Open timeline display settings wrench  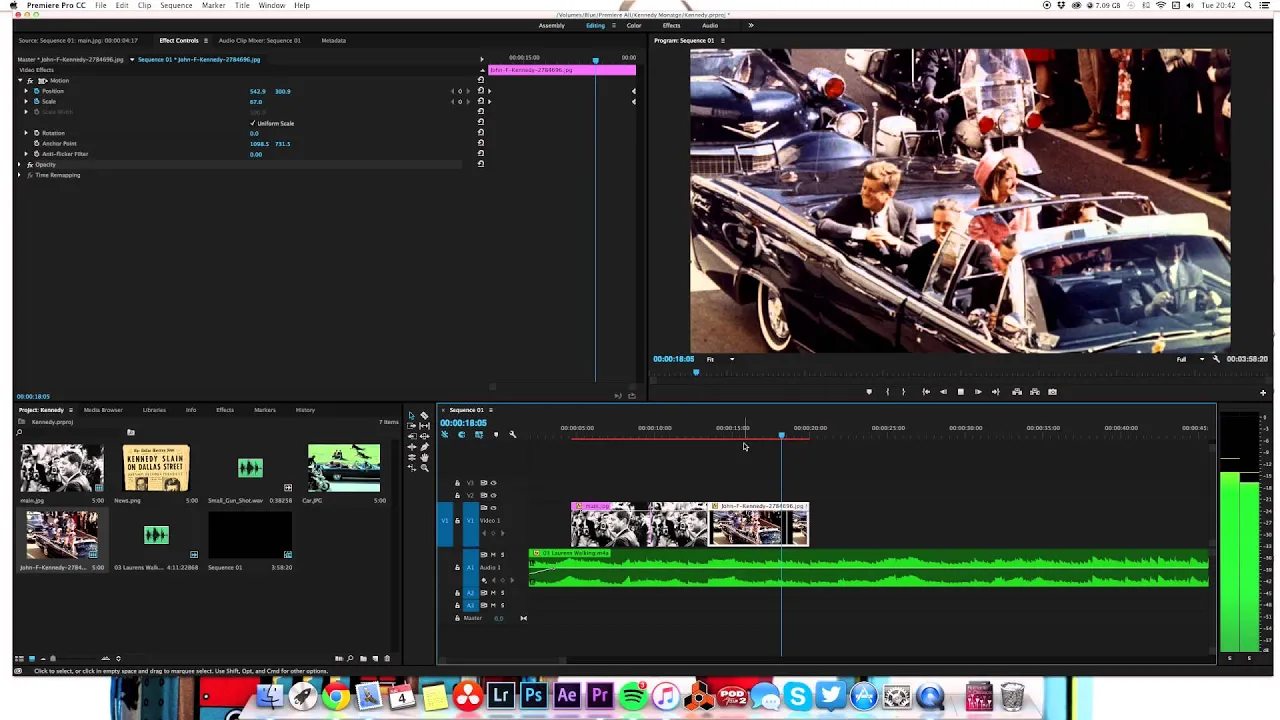click(513, 434)
